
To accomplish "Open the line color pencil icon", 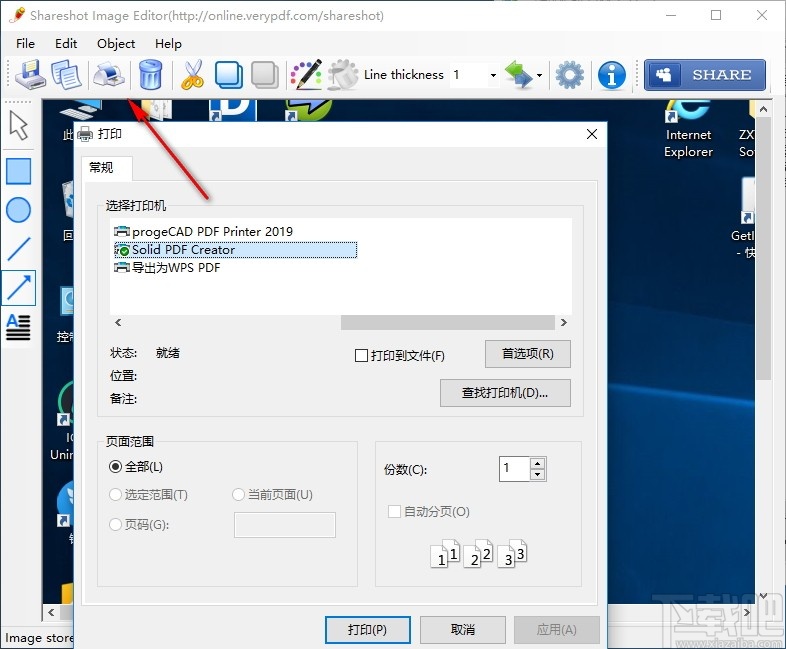I will tap(306, 75).
